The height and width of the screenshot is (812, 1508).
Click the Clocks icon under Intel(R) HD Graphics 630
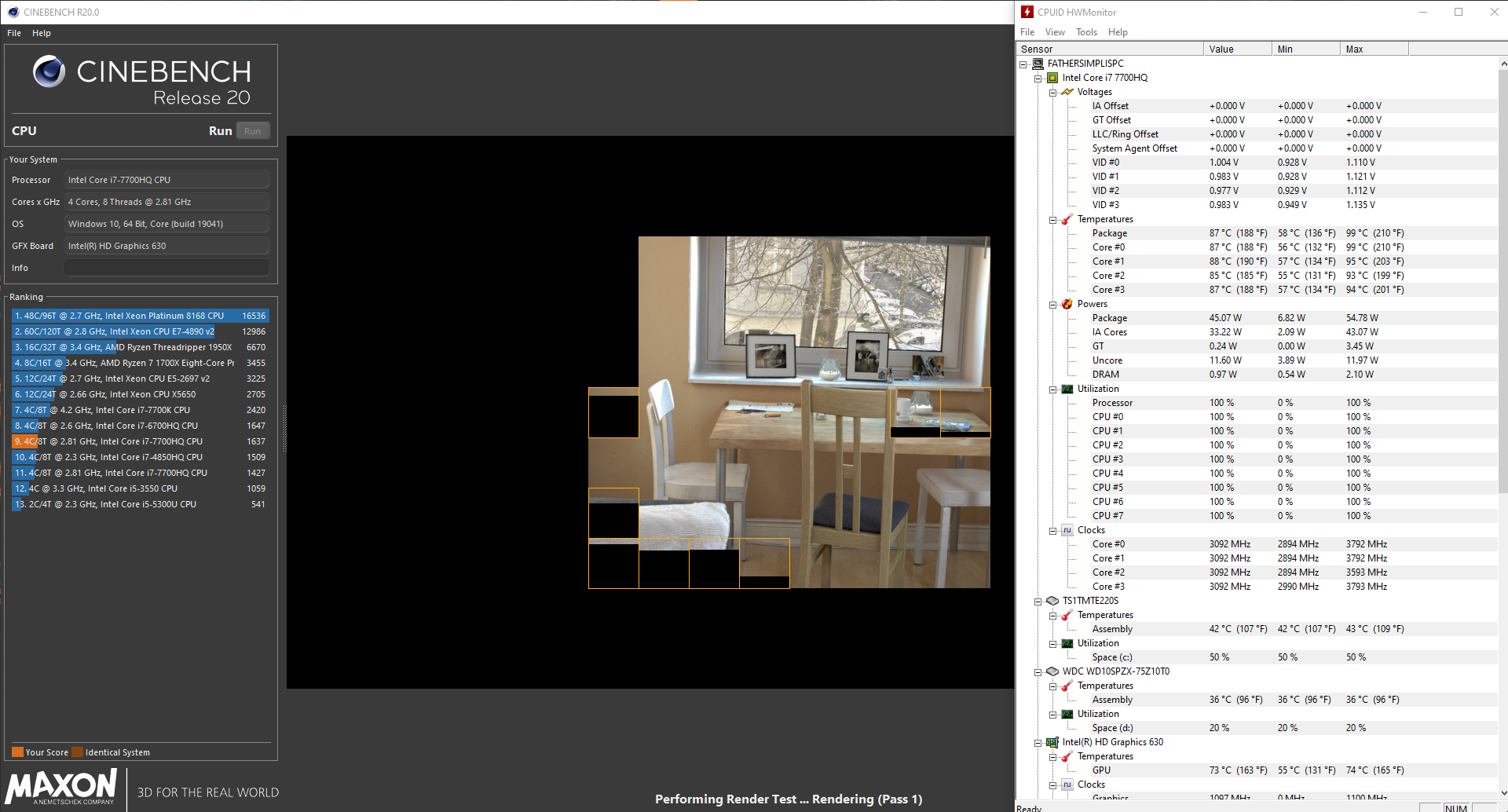coord(1067,785)
